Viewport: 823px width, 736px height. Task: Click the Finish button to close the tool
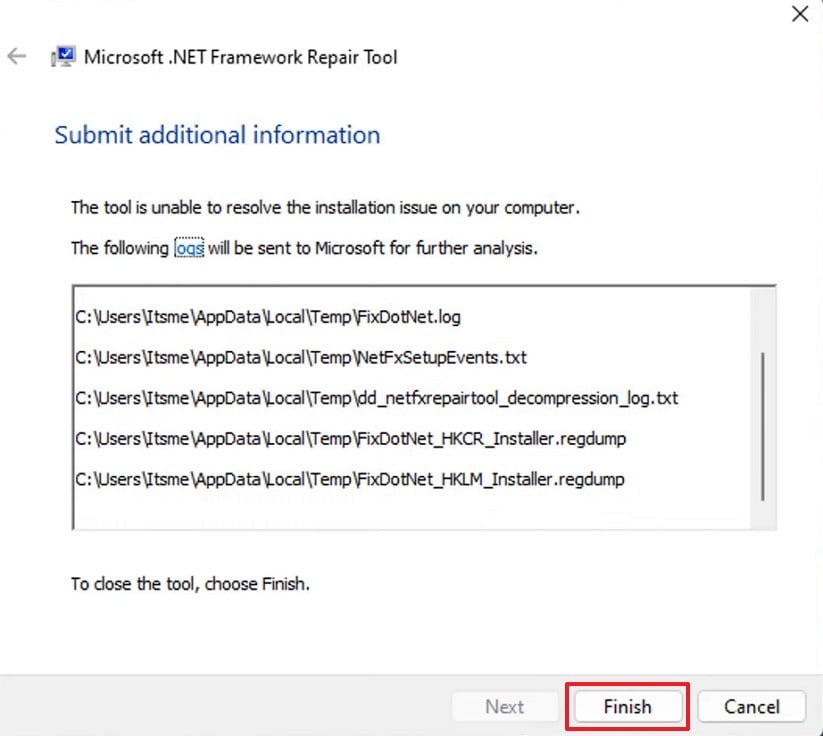[x=627, y=706]
